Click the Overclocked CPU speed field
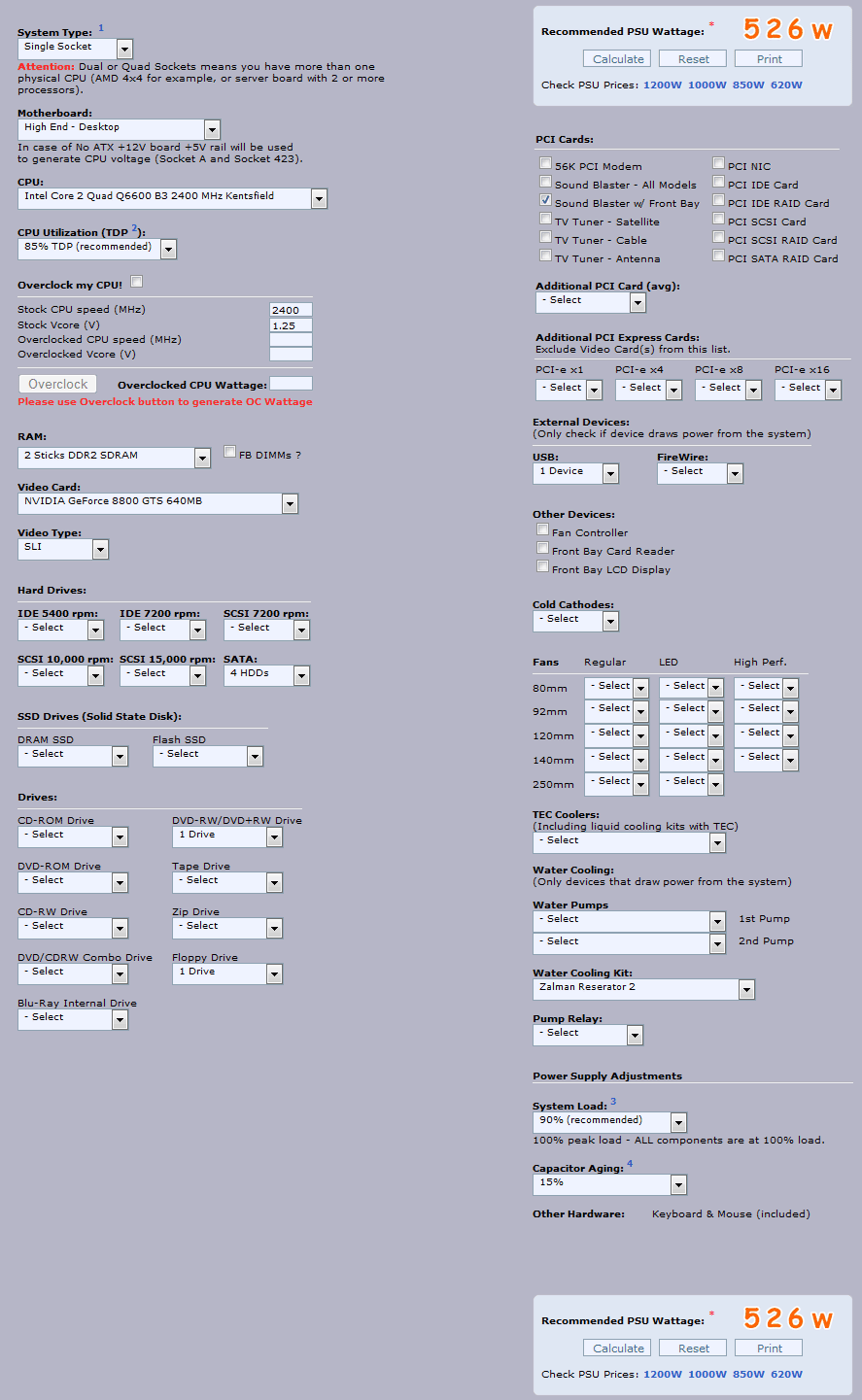The image size is (862, 1400). [291, 340]
